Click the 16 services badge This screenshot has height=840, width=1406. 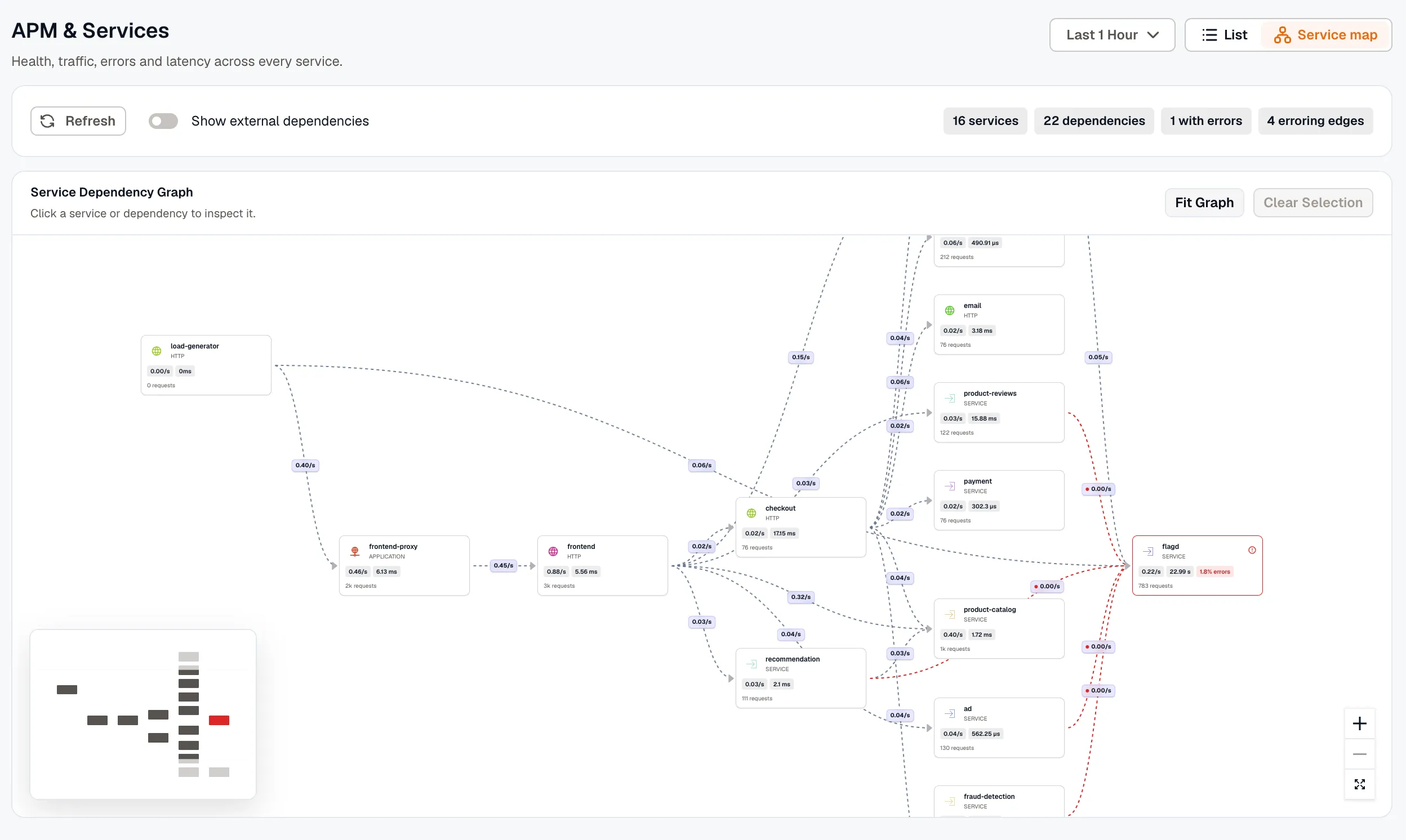(985, 121)
